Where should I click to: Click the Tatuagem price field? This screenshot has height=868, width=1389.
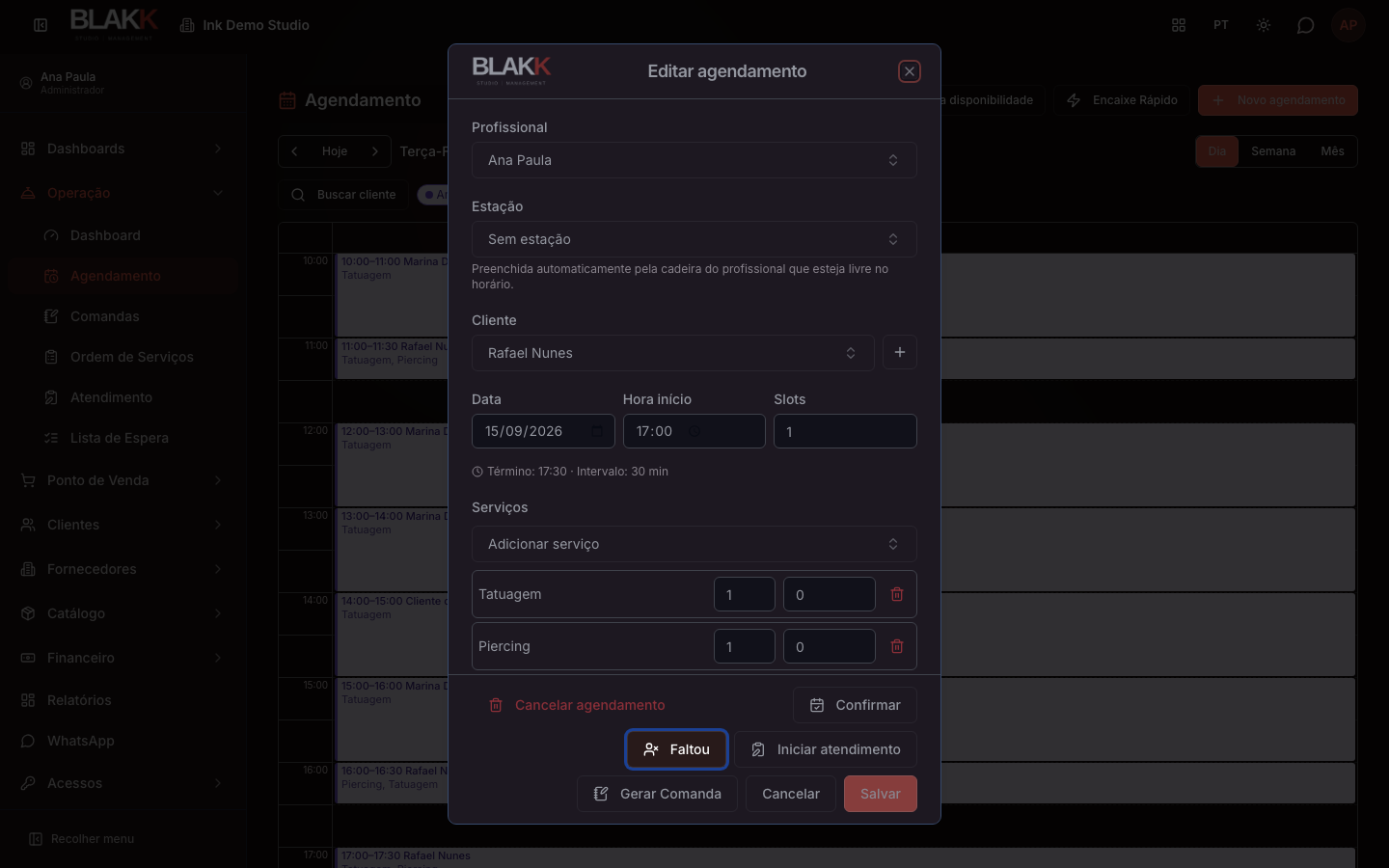click(x=830, y=594)
